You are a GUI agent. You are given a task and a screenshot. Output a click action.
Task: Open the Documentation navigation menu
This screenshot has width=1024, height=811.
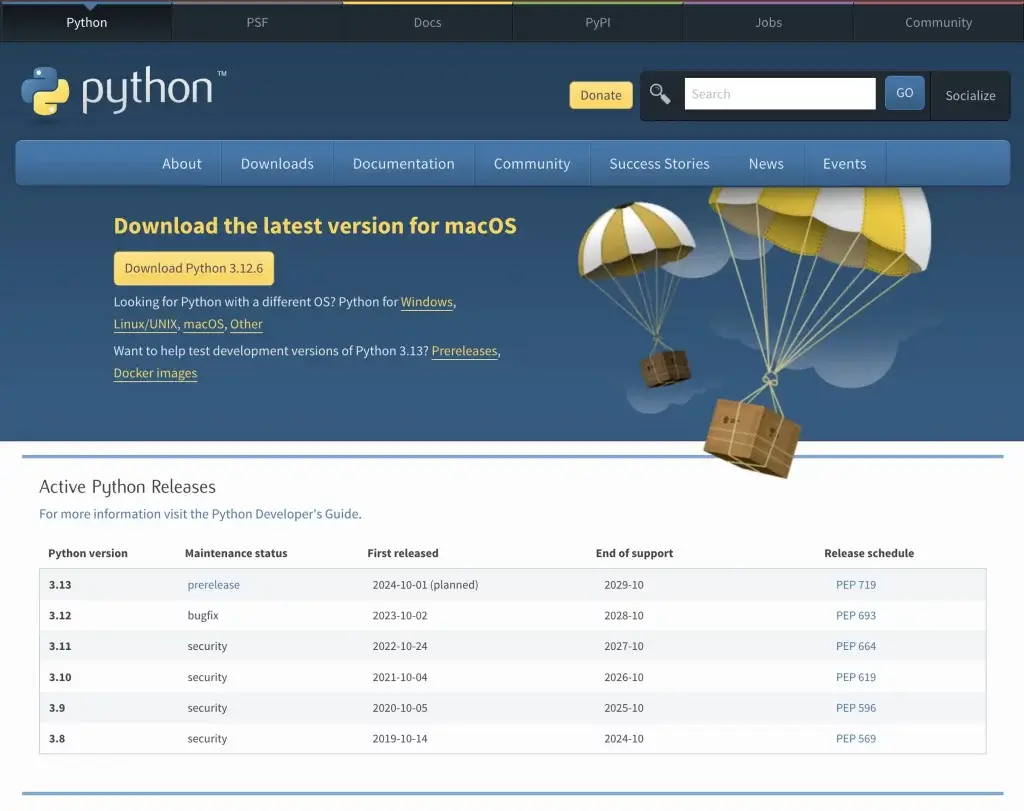(x=403, y=163)
